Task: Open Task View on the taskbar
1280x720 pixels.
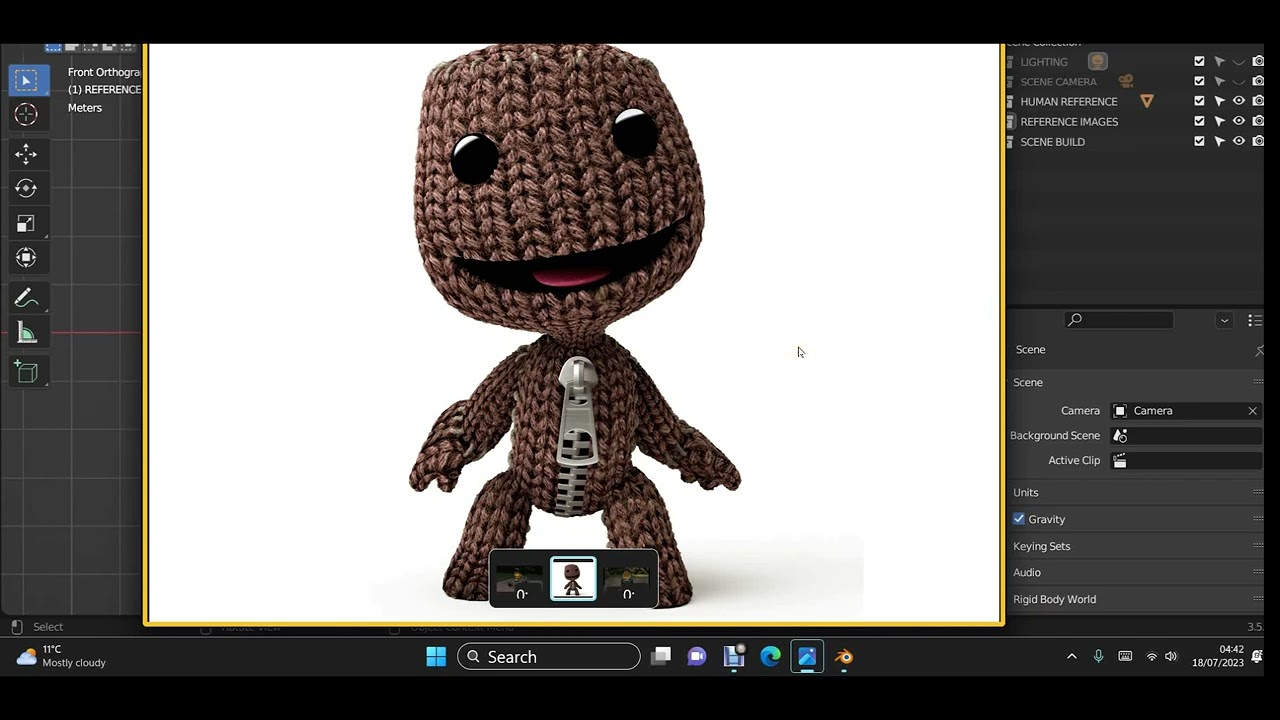Action: (661, 657)
